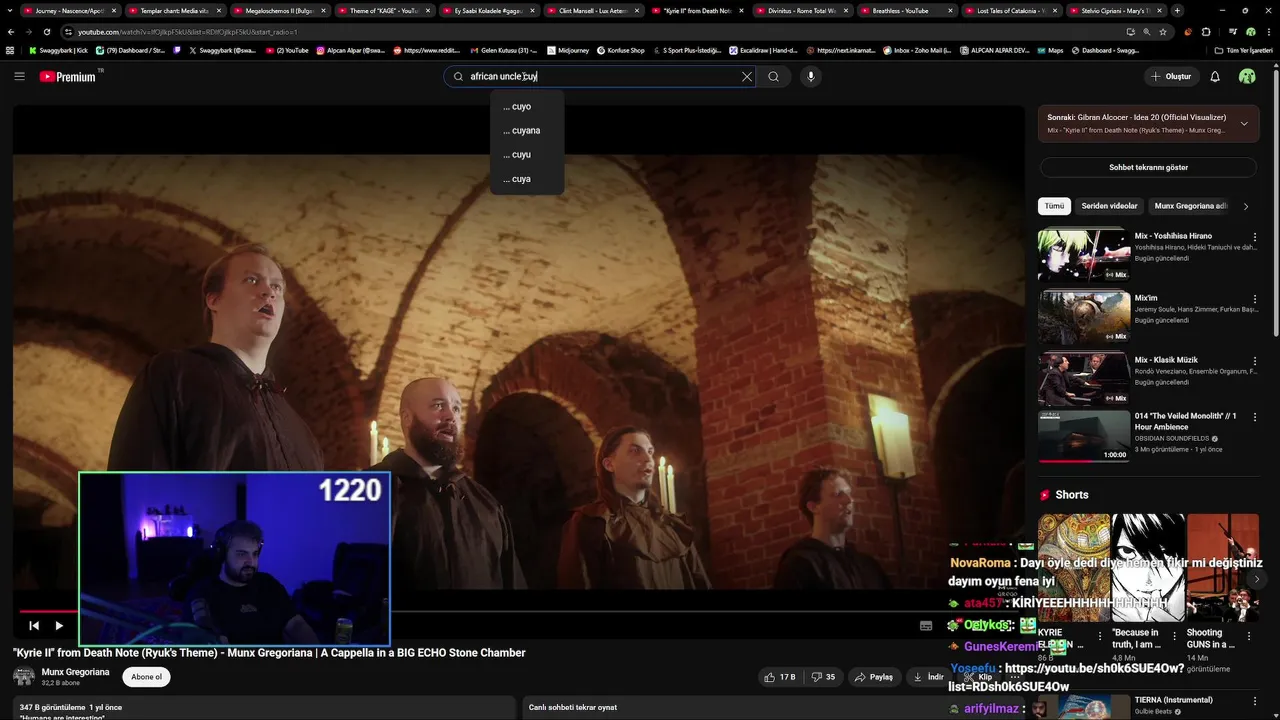The image size is (1280, 720).
Task: Go back in browser history
Action: [11, 32]
